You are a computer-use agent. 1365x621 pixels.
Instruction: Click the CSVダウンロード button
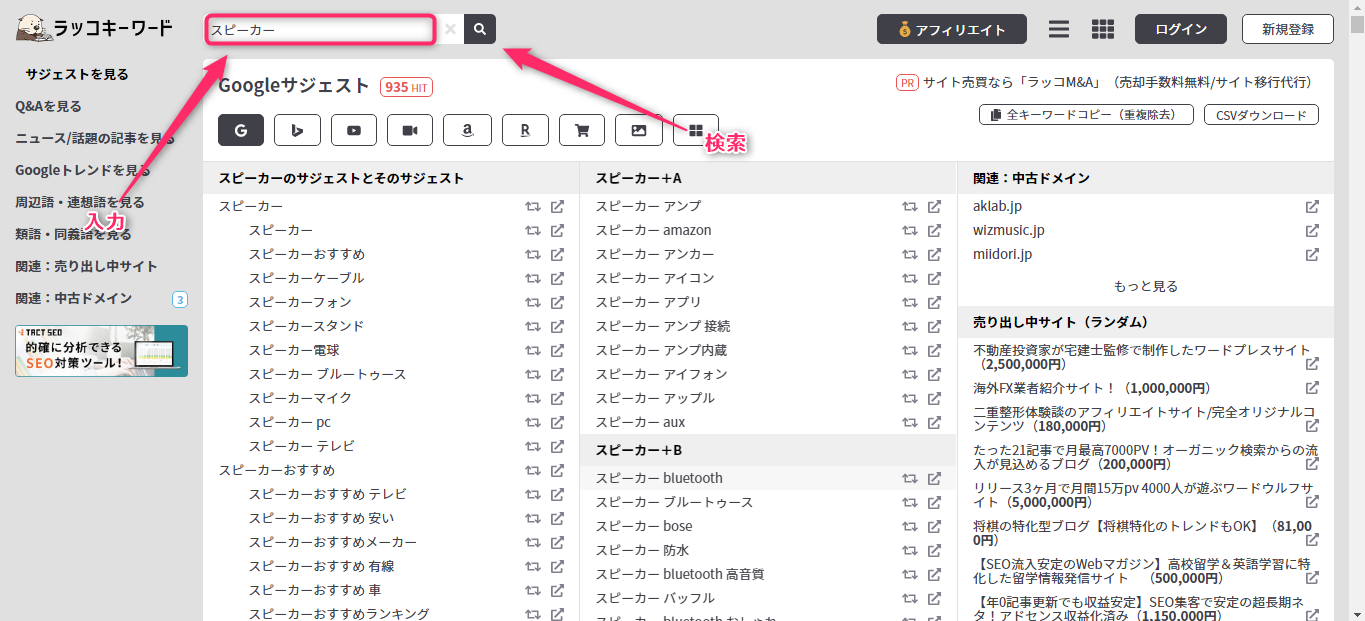(x=1261, y=114)
